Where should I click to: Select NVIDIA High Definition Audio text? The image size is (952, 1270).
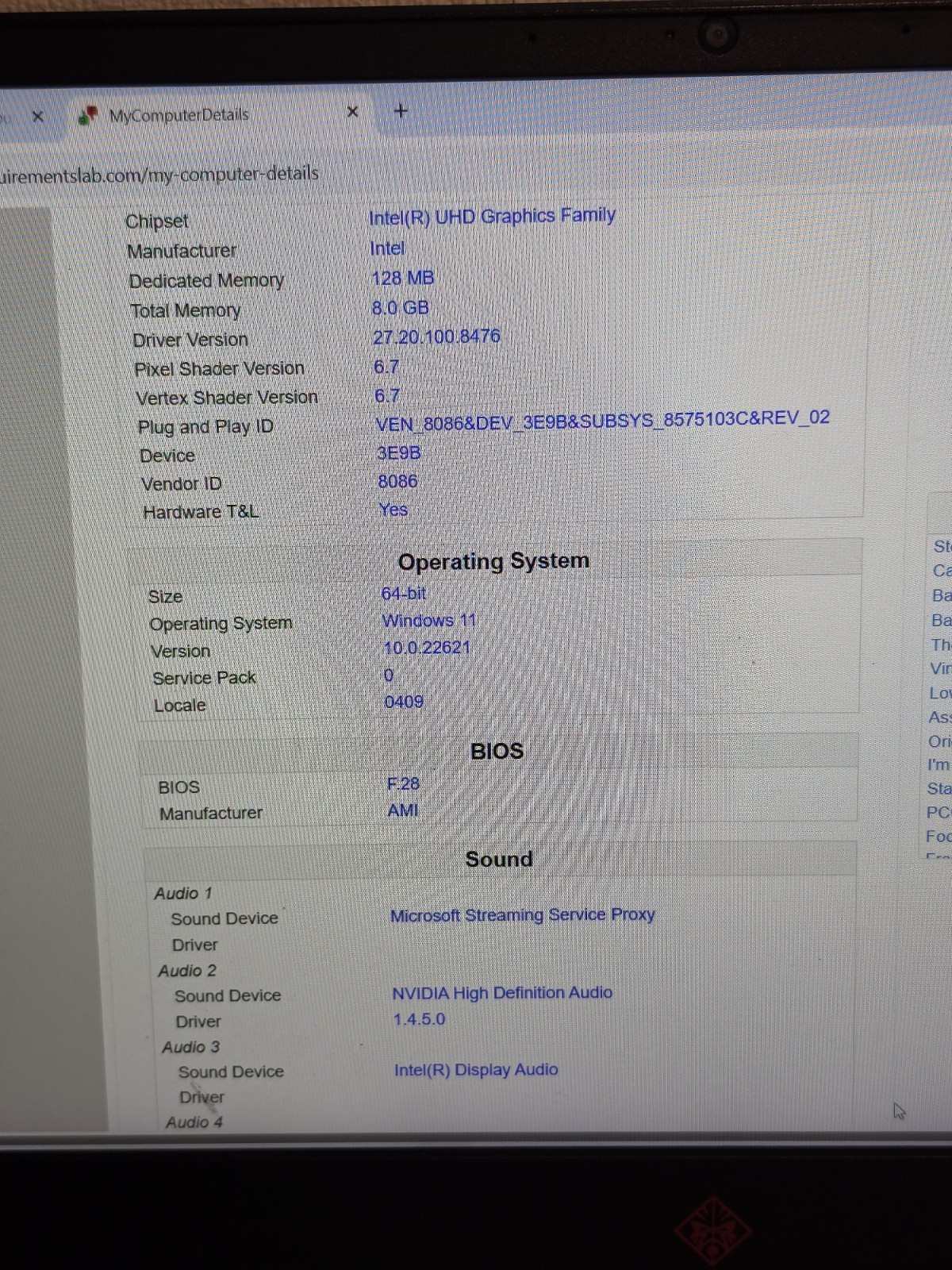[x=502, y=993]
